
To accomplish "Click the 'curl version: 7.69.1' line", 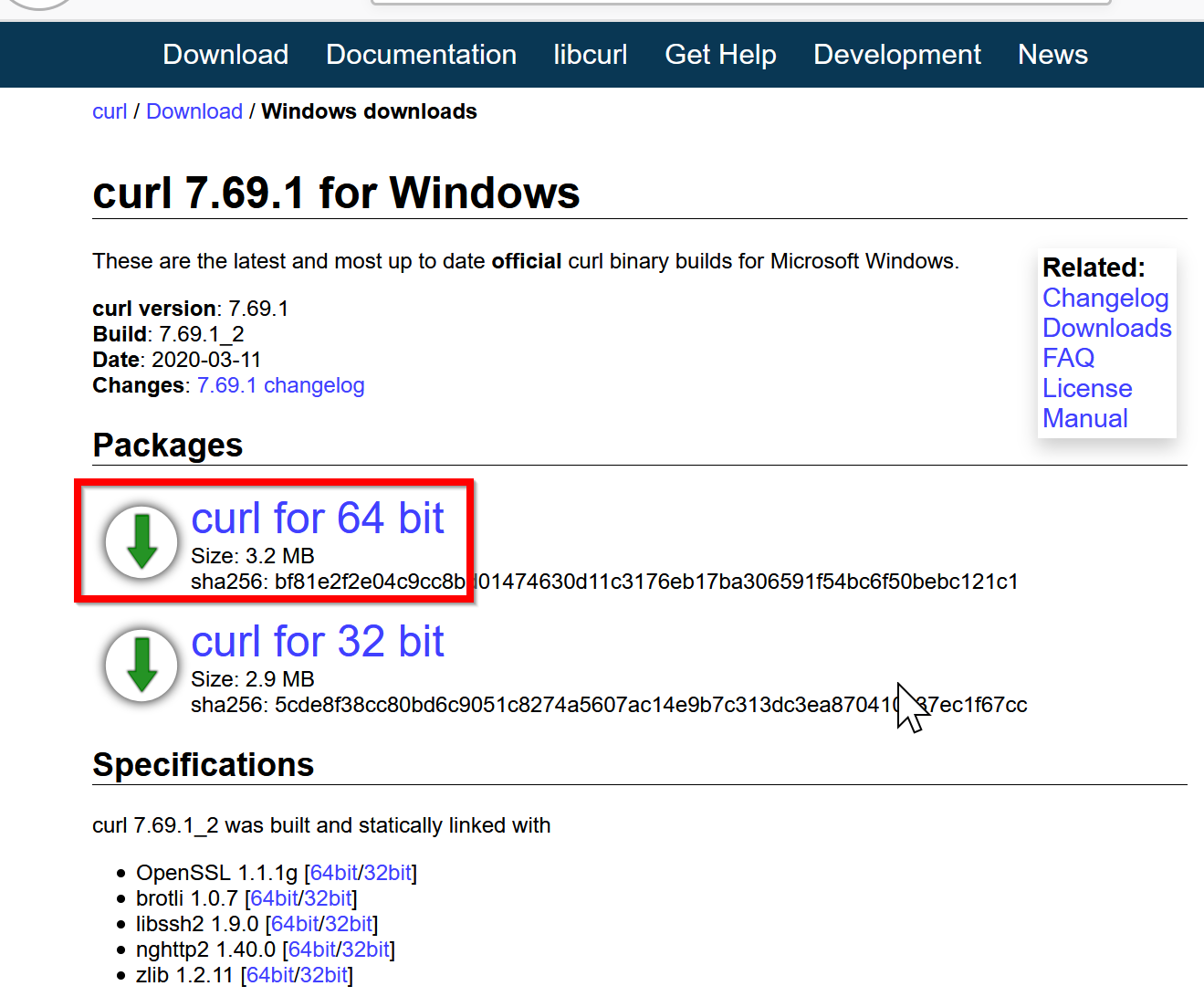I will [190, 309].
